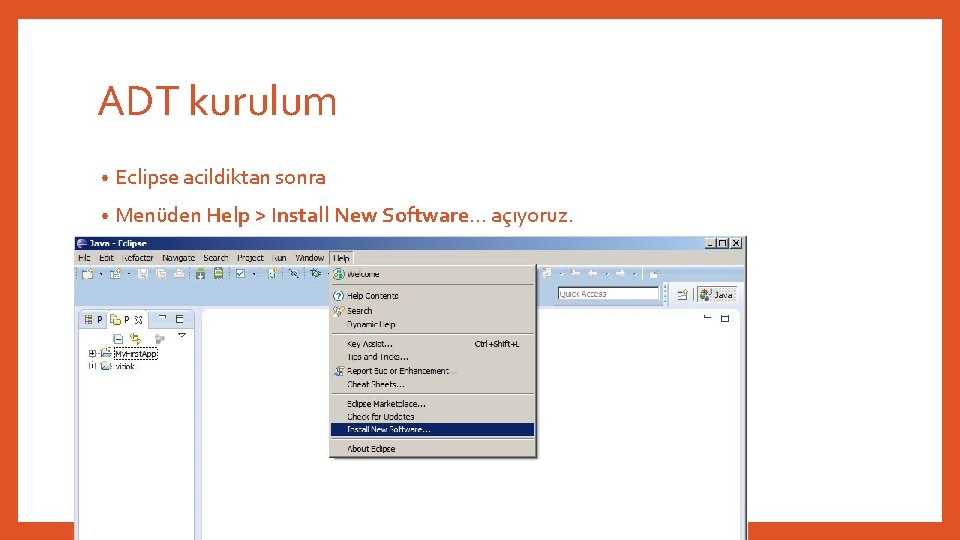This screenshot has width=960, height=540.
Task: Select Dynamic Help in the Help menu
Action: [432, 324]
